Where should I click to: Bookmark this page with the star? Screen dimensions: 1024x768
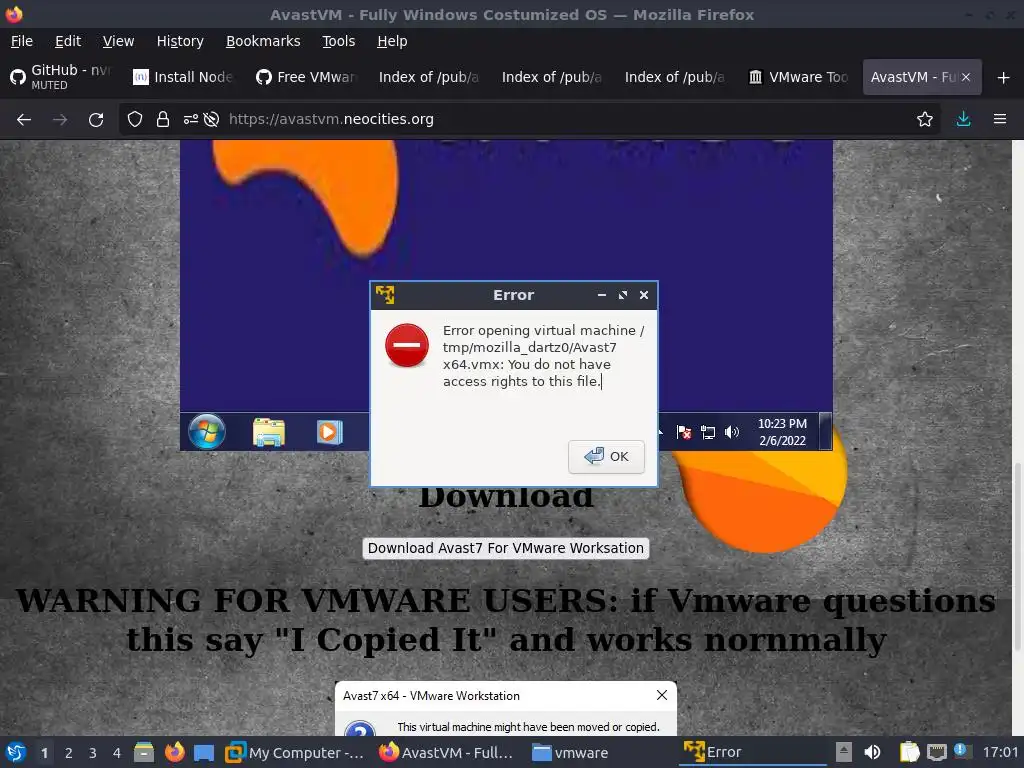[x=925, y=119]
